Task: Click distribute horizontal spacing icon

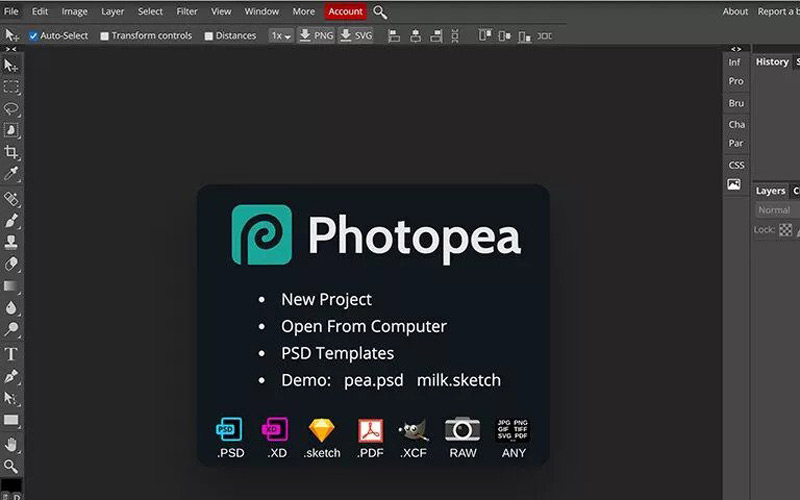Action: [x=544, y=36]
